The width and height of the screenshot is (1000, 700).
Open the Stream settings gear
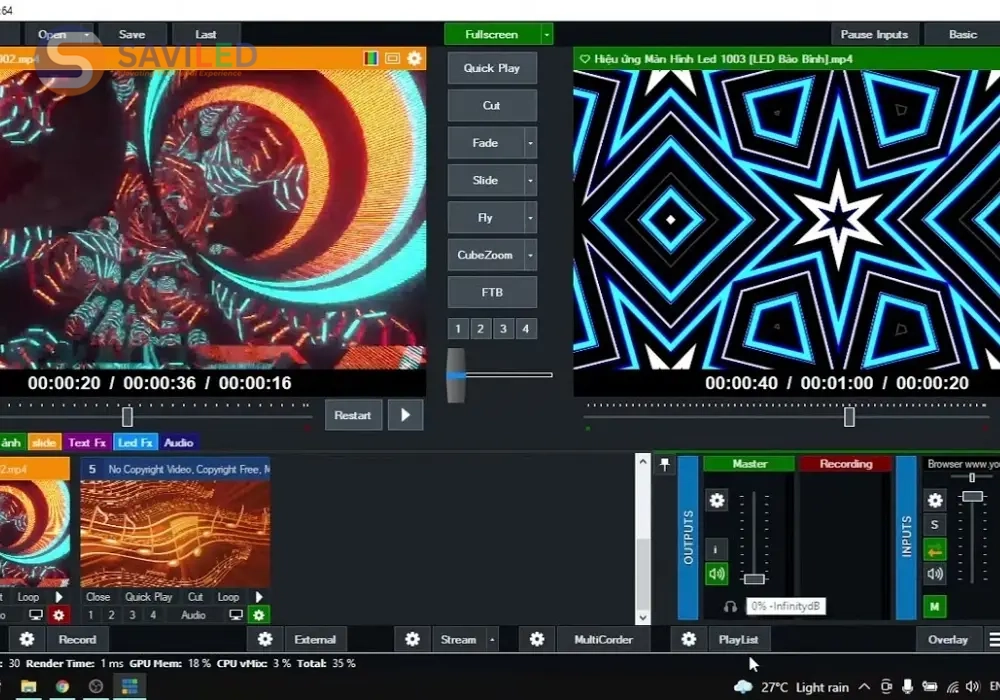(x=412, y=639)
